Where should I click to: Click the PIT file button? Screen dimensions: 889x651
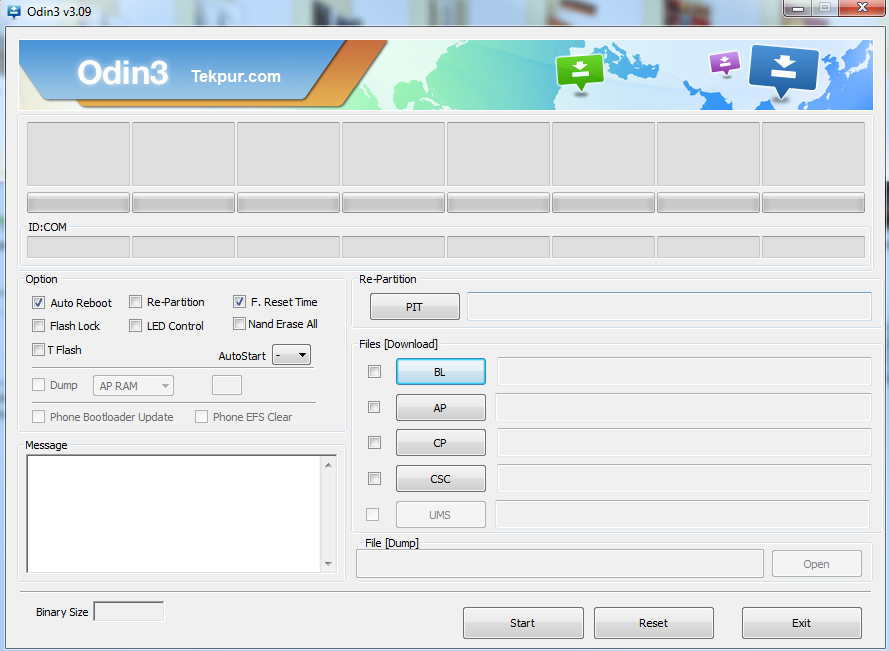414,307
